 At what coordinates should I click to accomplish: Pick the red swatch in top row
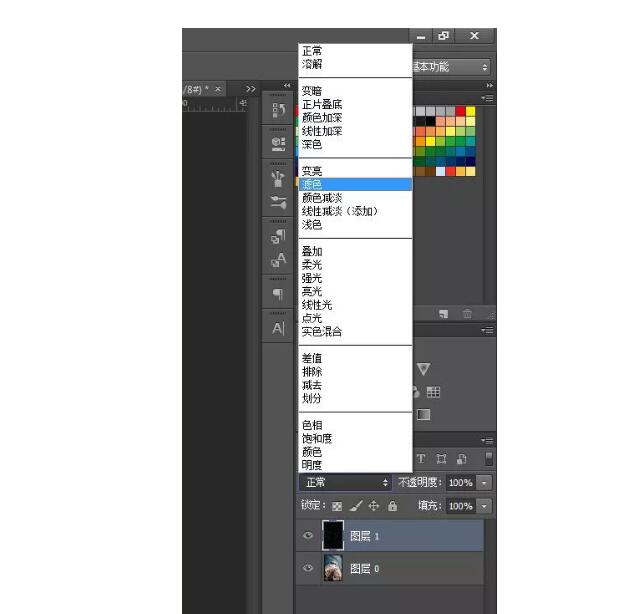coord(461,111)
